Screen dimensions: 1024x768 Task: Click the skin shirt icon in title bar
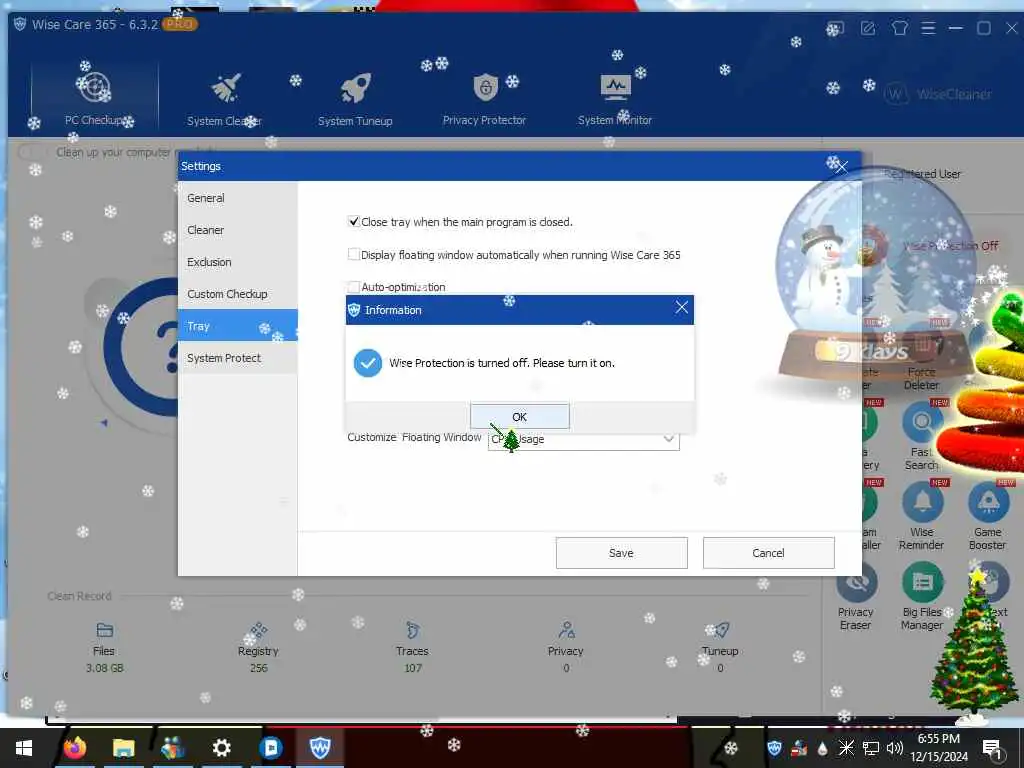coord(899,28)
